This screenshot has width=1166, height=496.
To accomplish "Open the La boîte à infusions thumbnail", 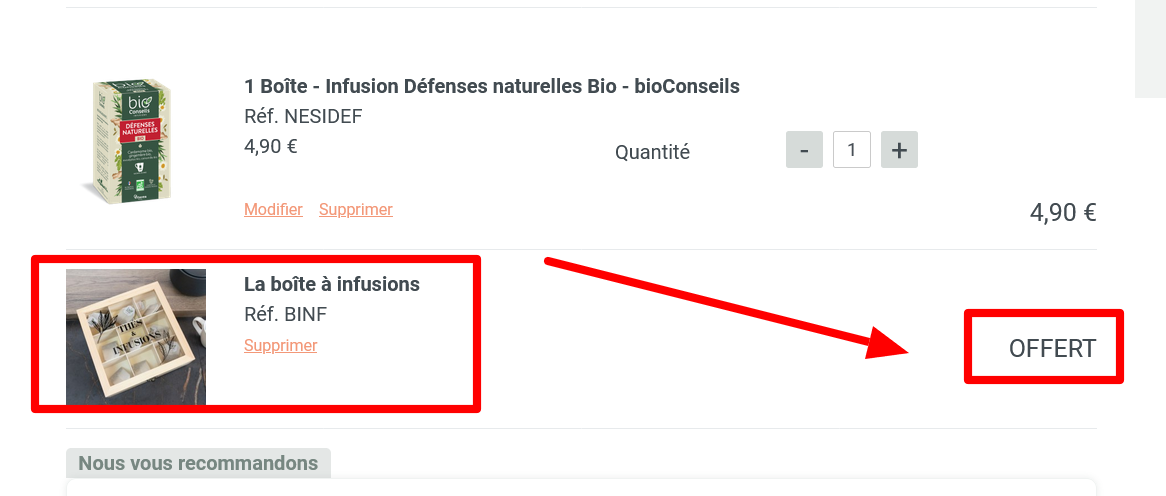I will 136,337.
